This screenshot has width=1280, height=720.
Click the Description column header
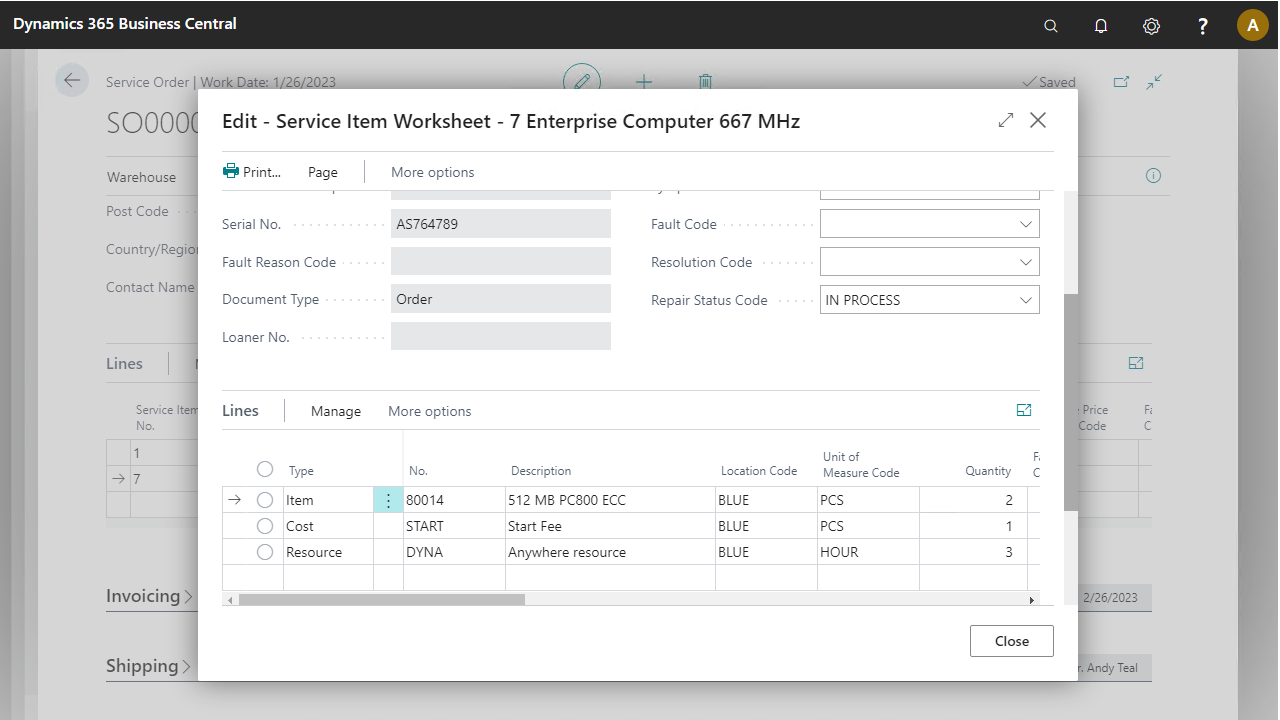click(541, 471)
